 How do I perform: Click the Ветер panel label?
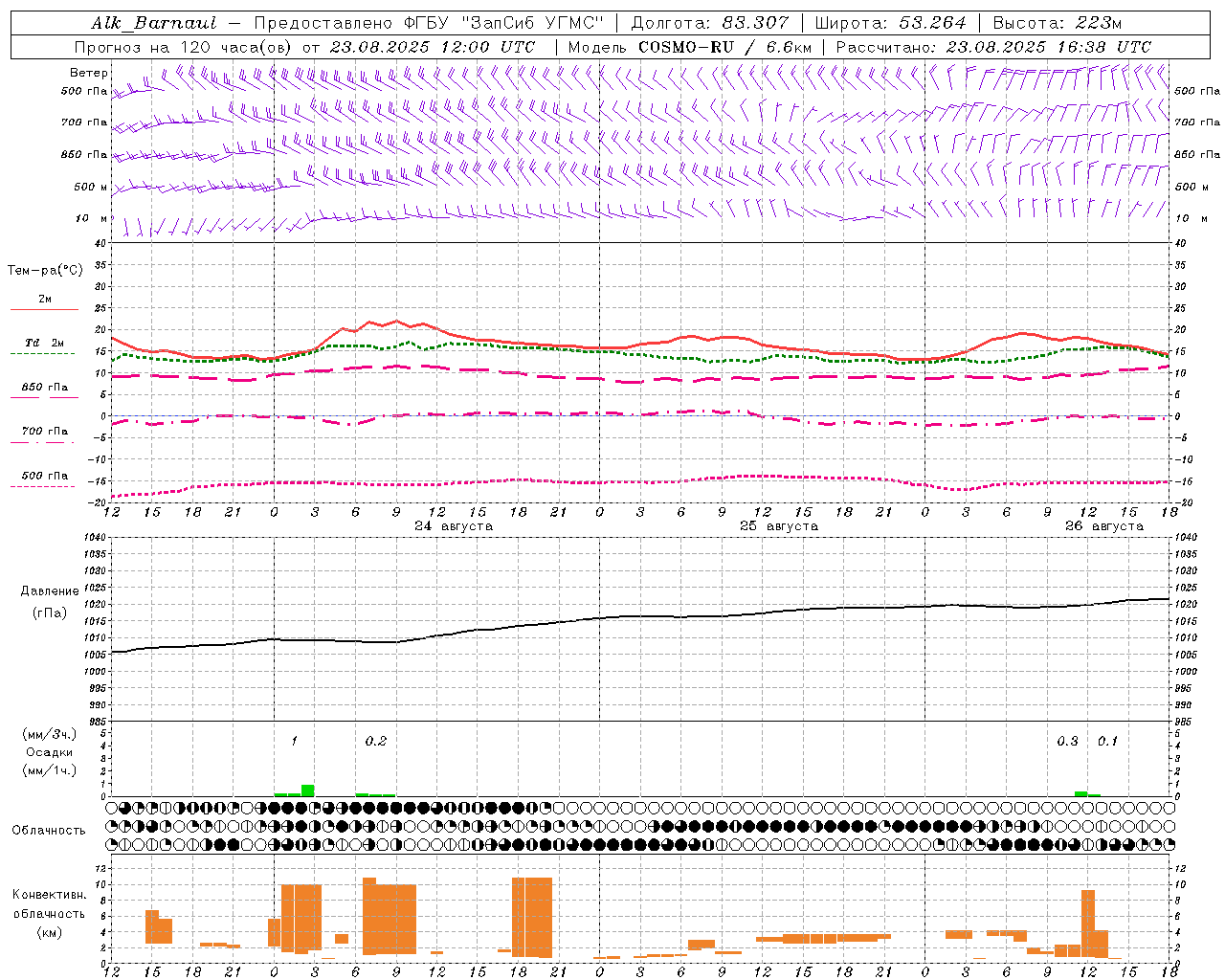click(89, 73)
